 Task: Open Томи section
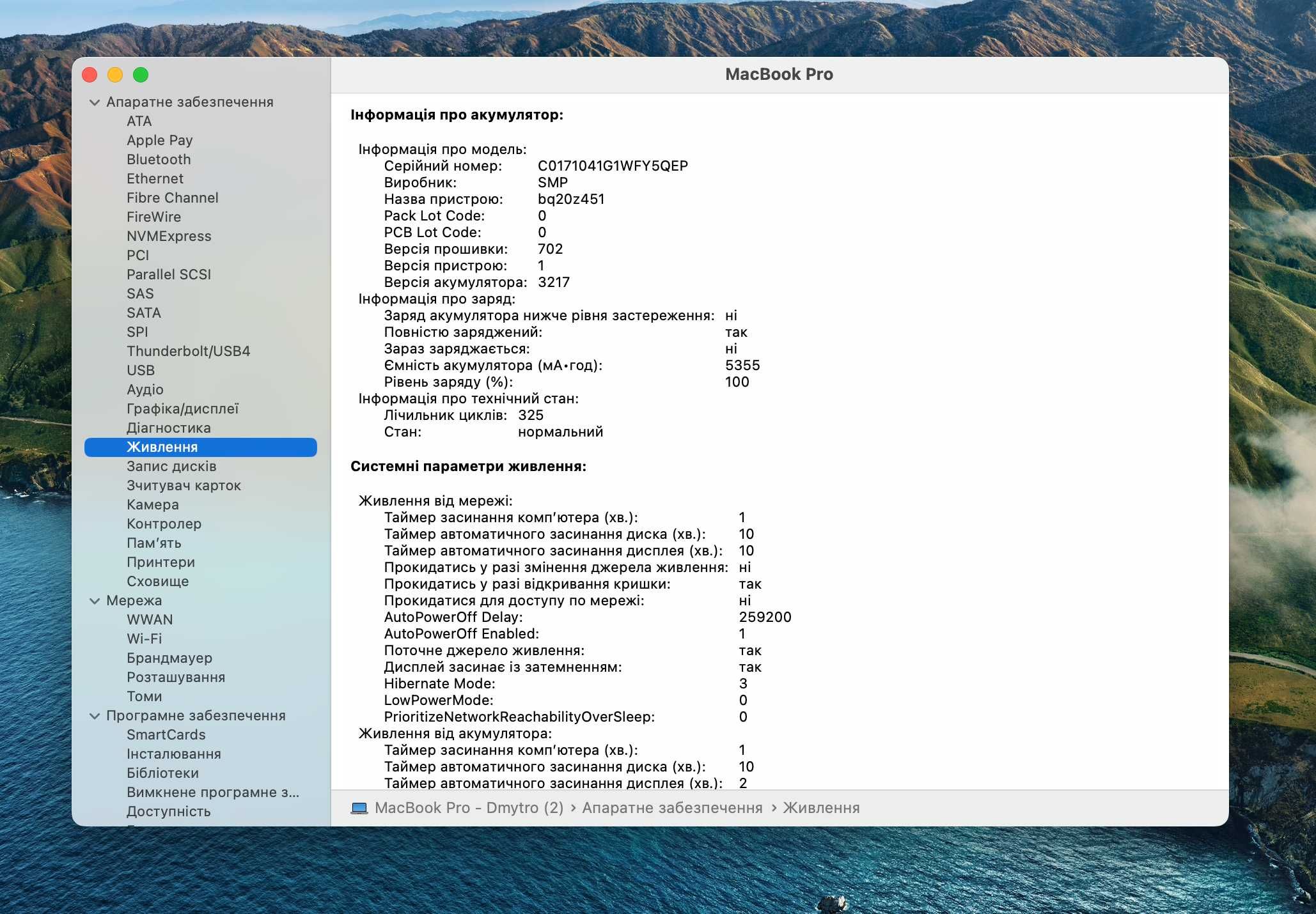145,697
